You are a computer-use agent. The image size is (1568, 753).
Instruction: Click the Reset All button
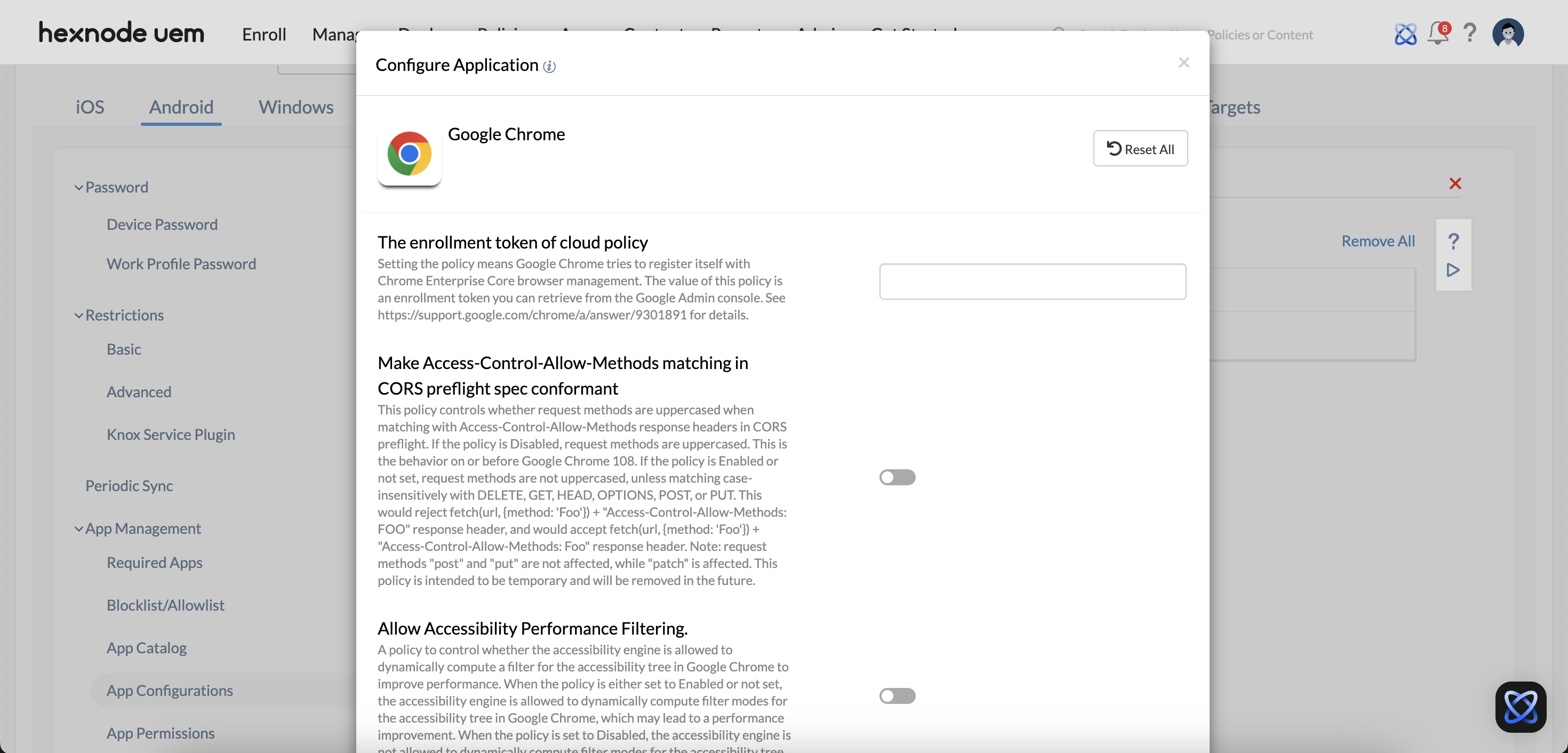[x=1140, y=149]
